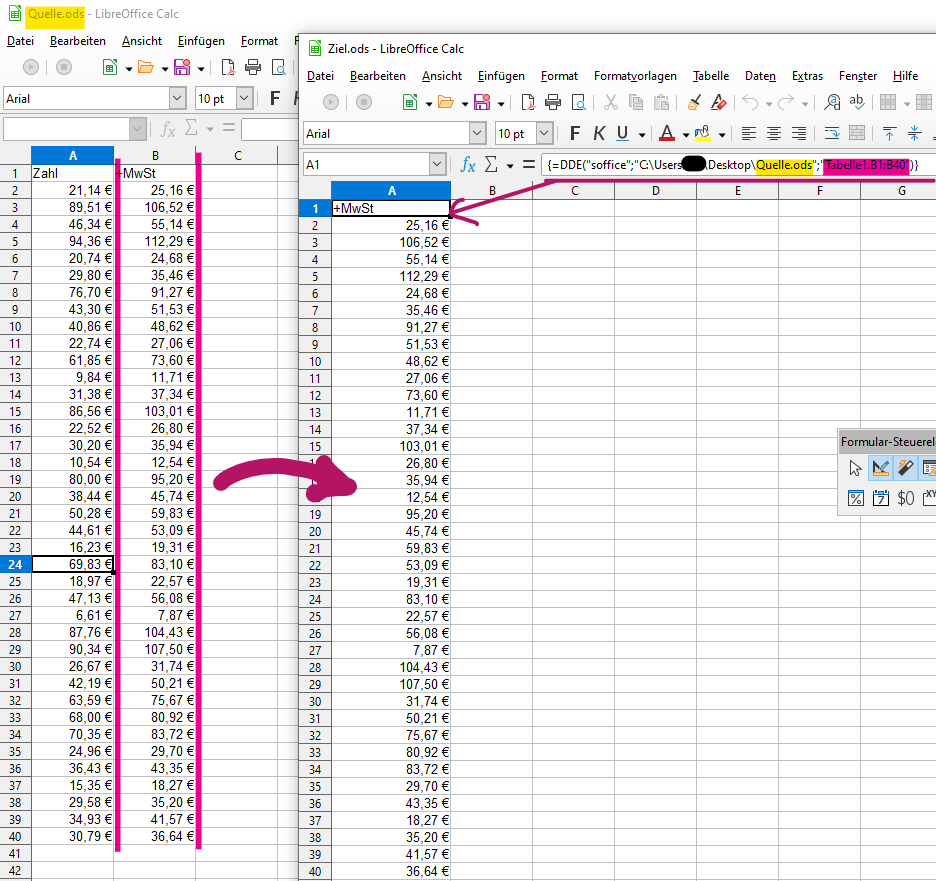This screenshot has height=881, width=936.
Task: Expand Save dropdown arrow in Ziel.ods
Action: tap(501, 104)
